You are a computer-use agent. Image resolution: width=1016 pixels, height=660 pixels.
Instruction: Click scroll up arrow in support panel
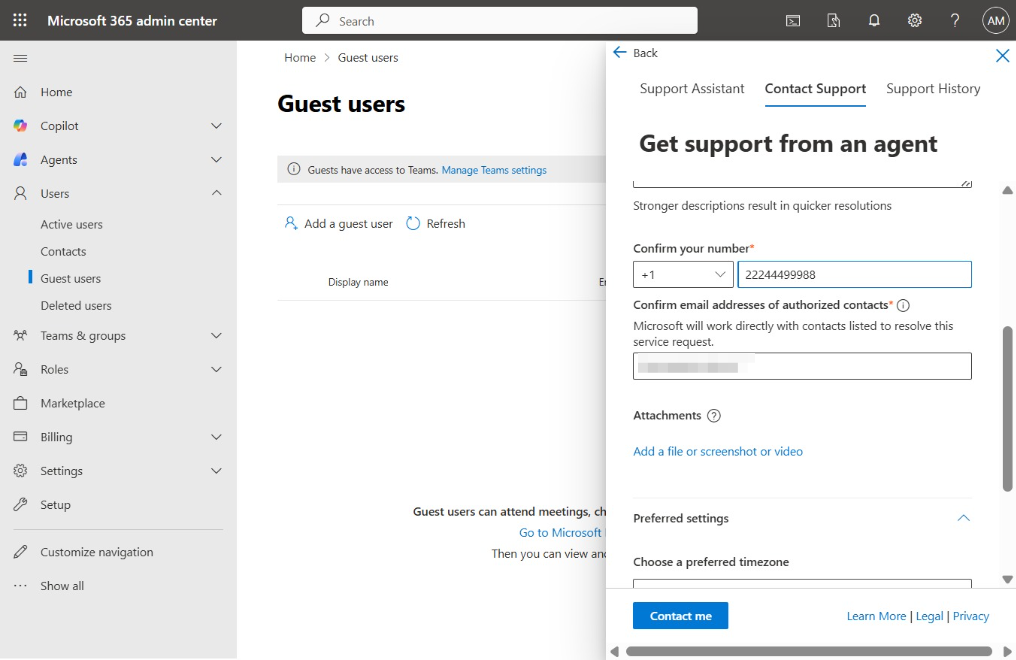1007,190
